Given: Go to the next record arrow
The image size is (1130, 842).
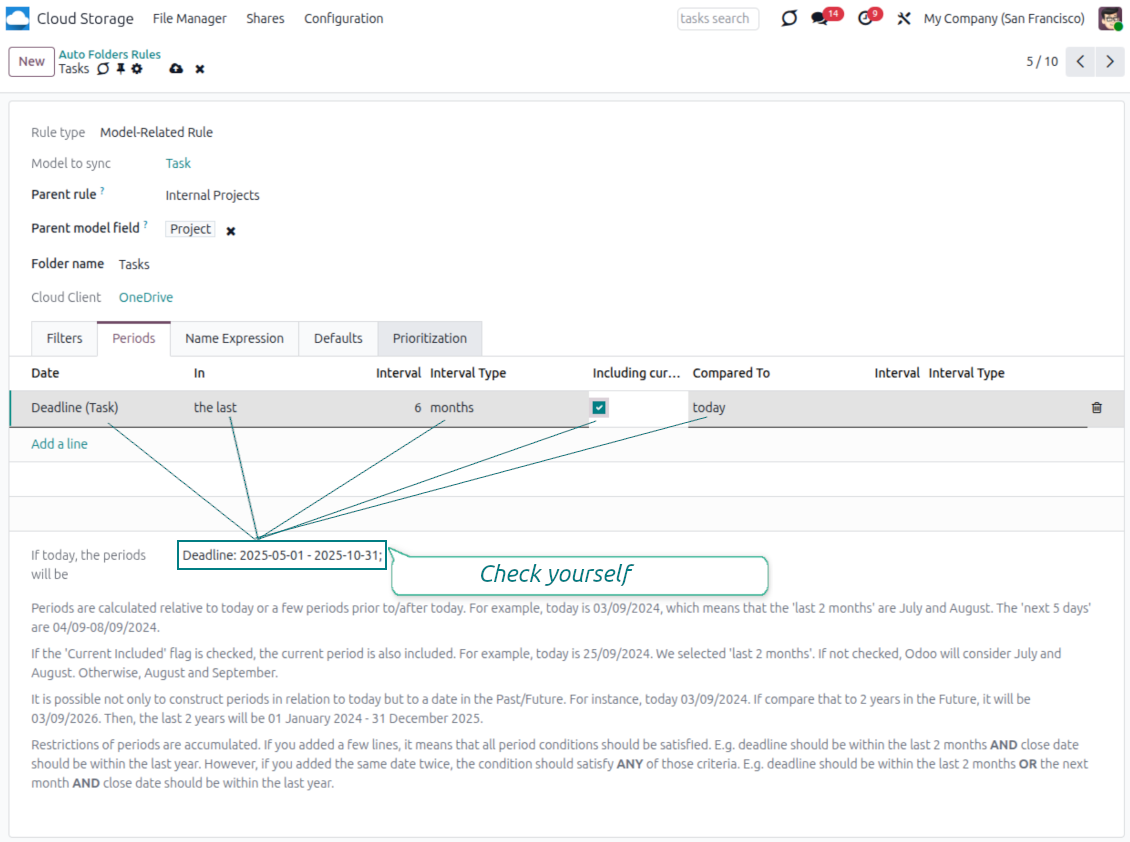Looking at the screenshot, I should click(1110, 62).
